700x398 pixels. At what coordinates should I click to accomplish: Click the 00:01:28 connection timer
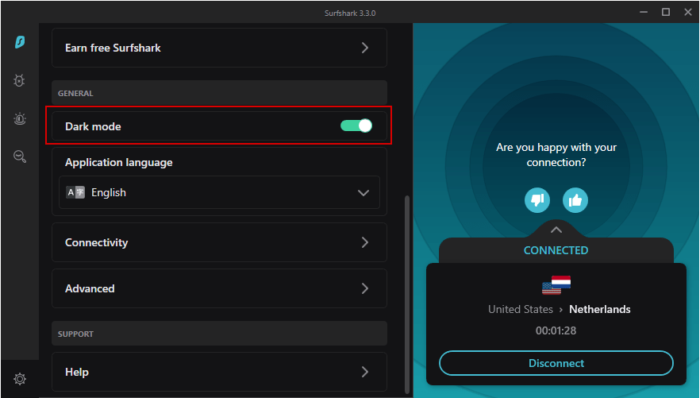[x=556, y=331]
